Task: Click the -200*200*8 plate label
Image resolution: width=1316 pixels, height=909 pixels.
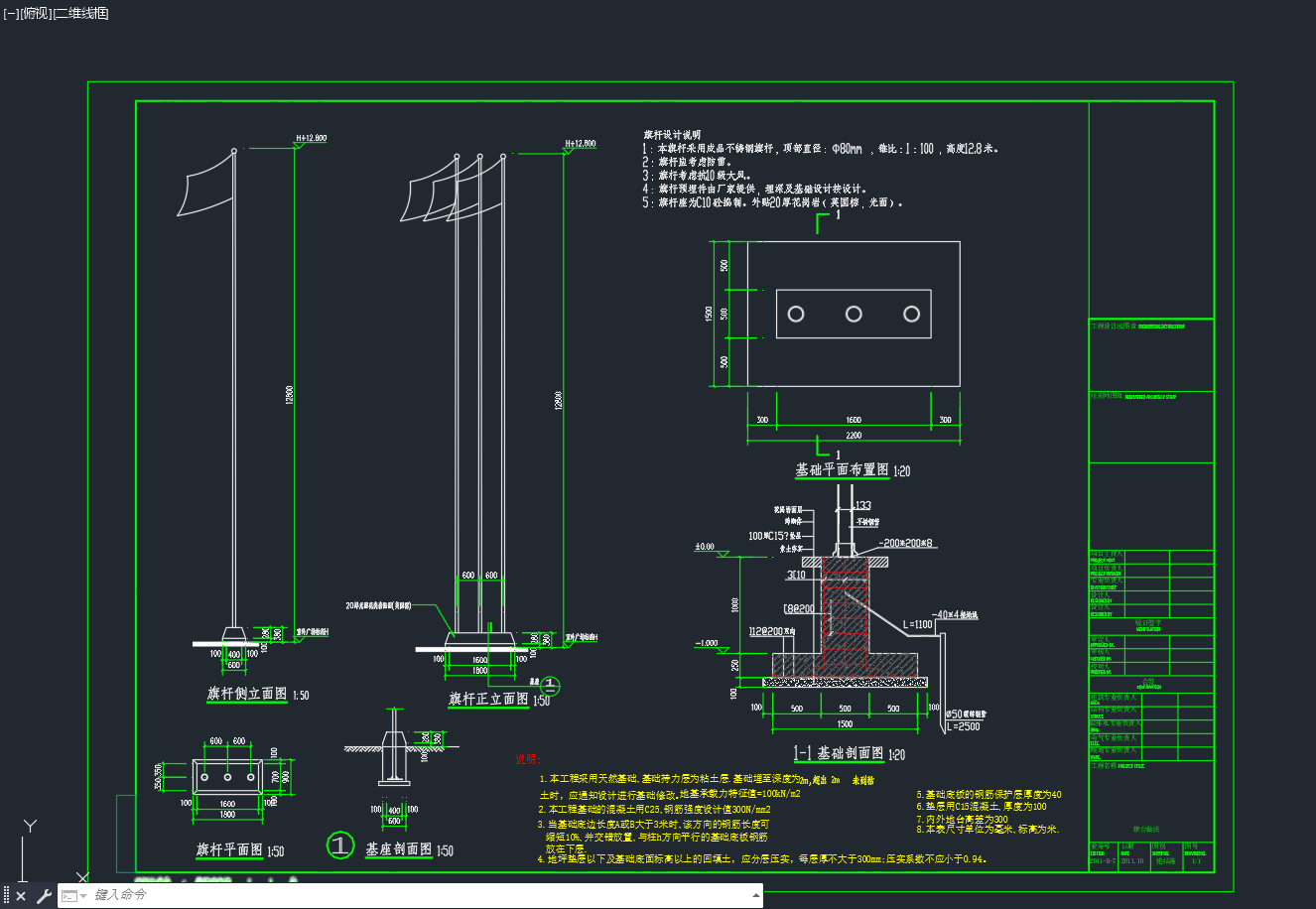Action: (x=906, y=543)
